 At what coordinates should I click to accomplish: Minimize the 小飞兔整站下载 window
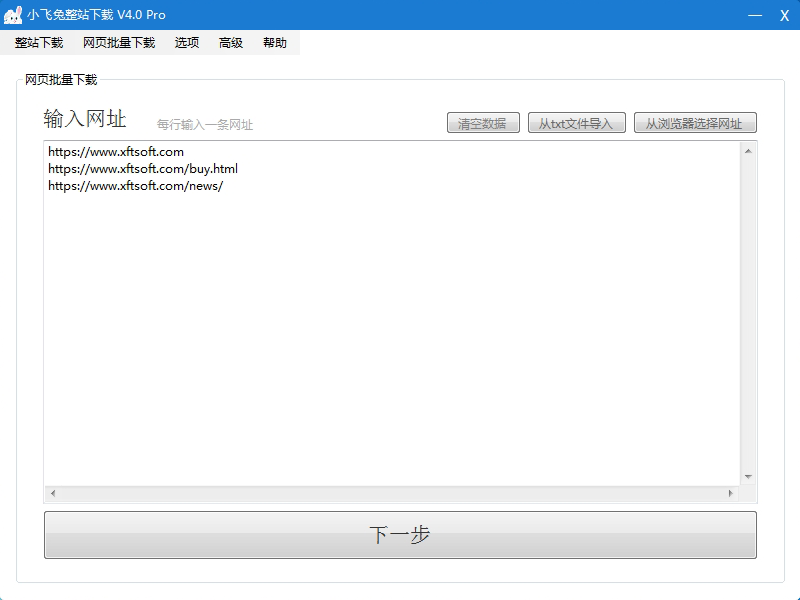pos(755,15)
